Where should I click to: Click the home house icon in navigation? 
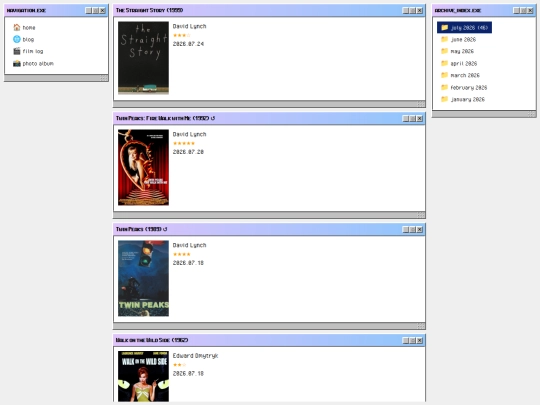17,27
